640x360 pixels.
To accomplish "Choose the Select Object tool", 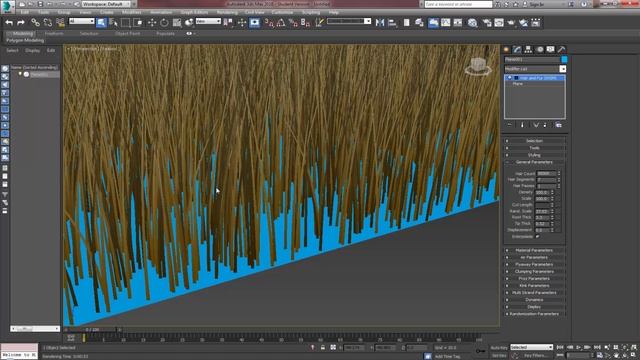I will (101, 22).
